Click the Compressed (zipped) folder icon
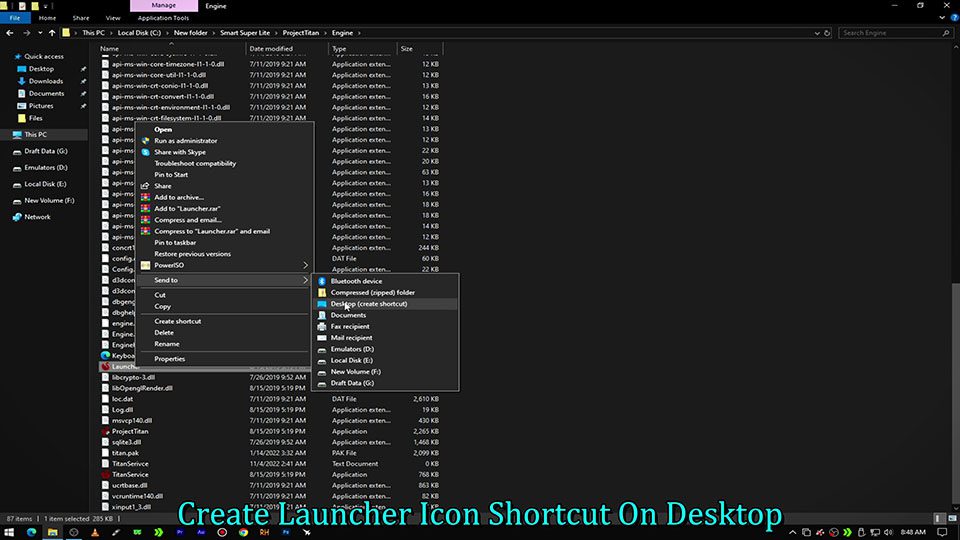Viewport: 960px width, 540px height. point(322,293)
